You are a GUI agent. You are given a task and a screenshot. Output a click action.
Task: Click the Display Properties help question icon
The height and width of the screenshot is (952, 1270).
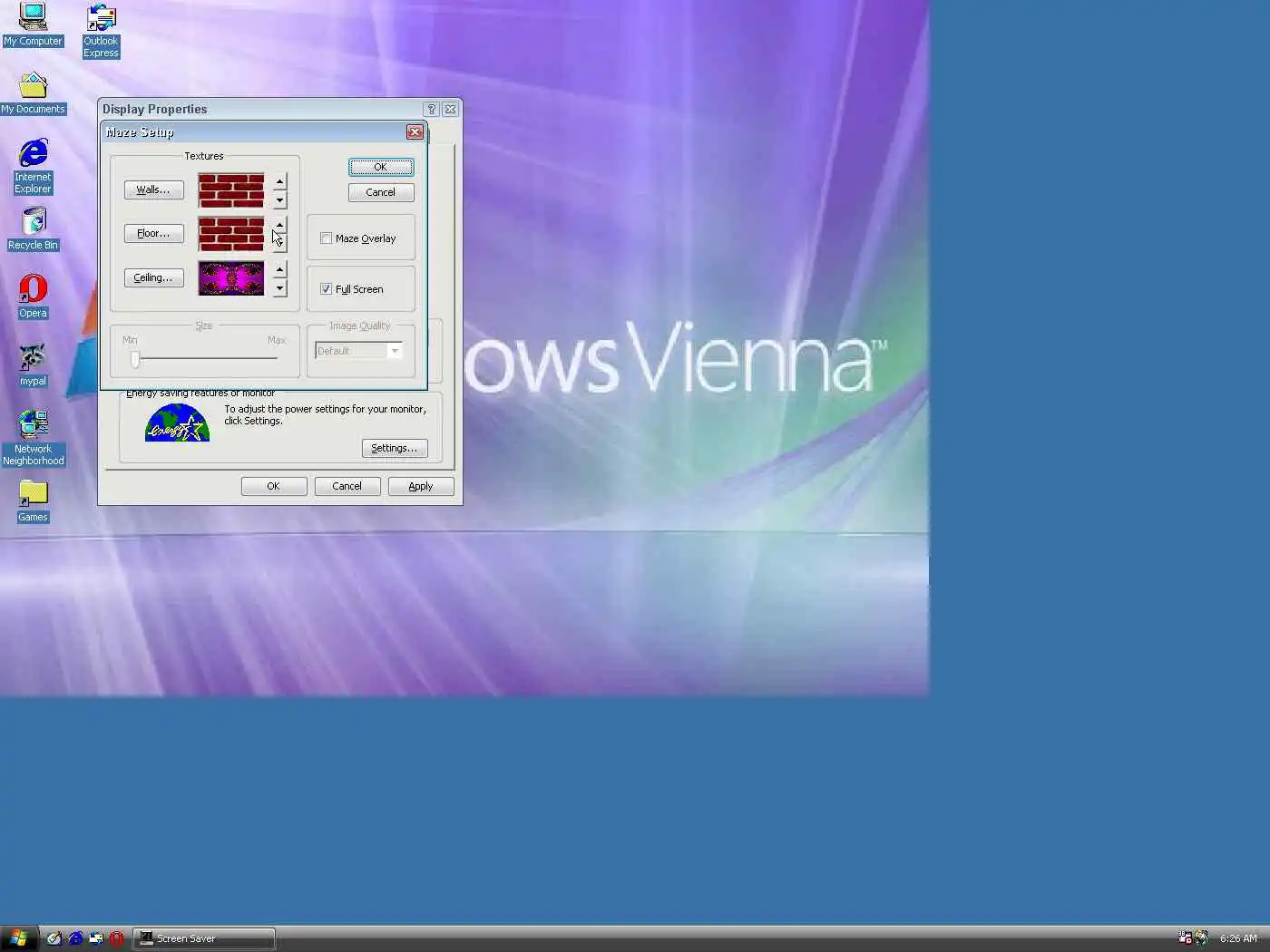point(432,109)
